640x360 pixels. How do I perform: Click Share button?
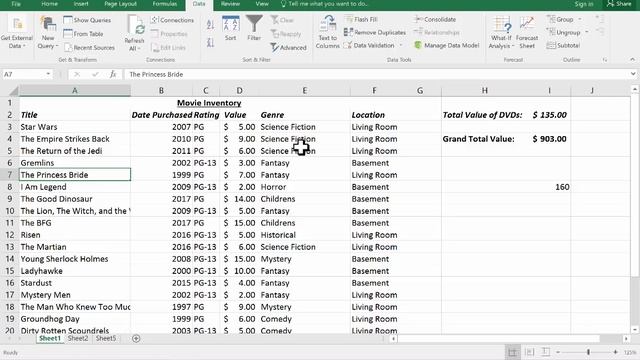coord(619,4)
